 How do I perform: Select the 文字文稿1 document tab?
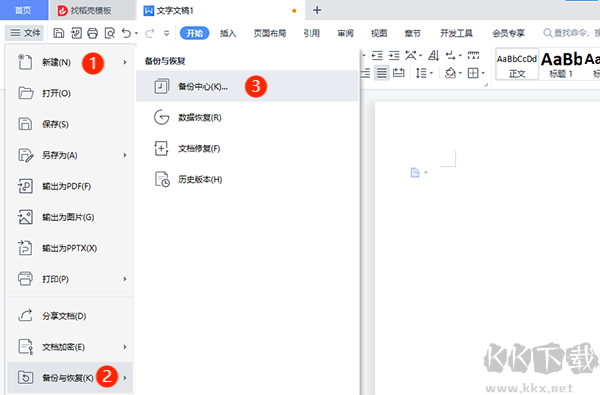pyautogui.click(x=220, y=10)
